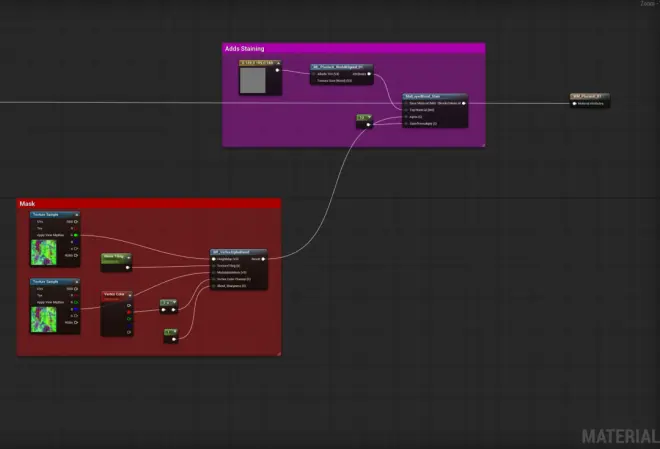The width and height of the screenshot is (660, 449).
Task: Collapse the gray Constant3Vector node preview arrow
Action: [x=278, y=63]
